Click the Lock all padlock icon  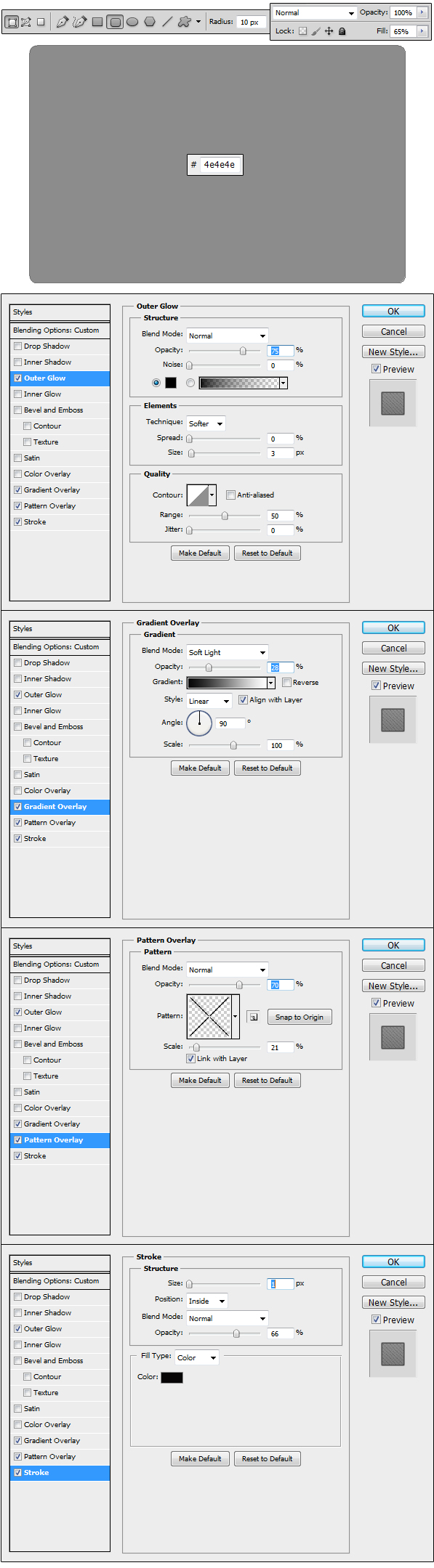point(342,31)
